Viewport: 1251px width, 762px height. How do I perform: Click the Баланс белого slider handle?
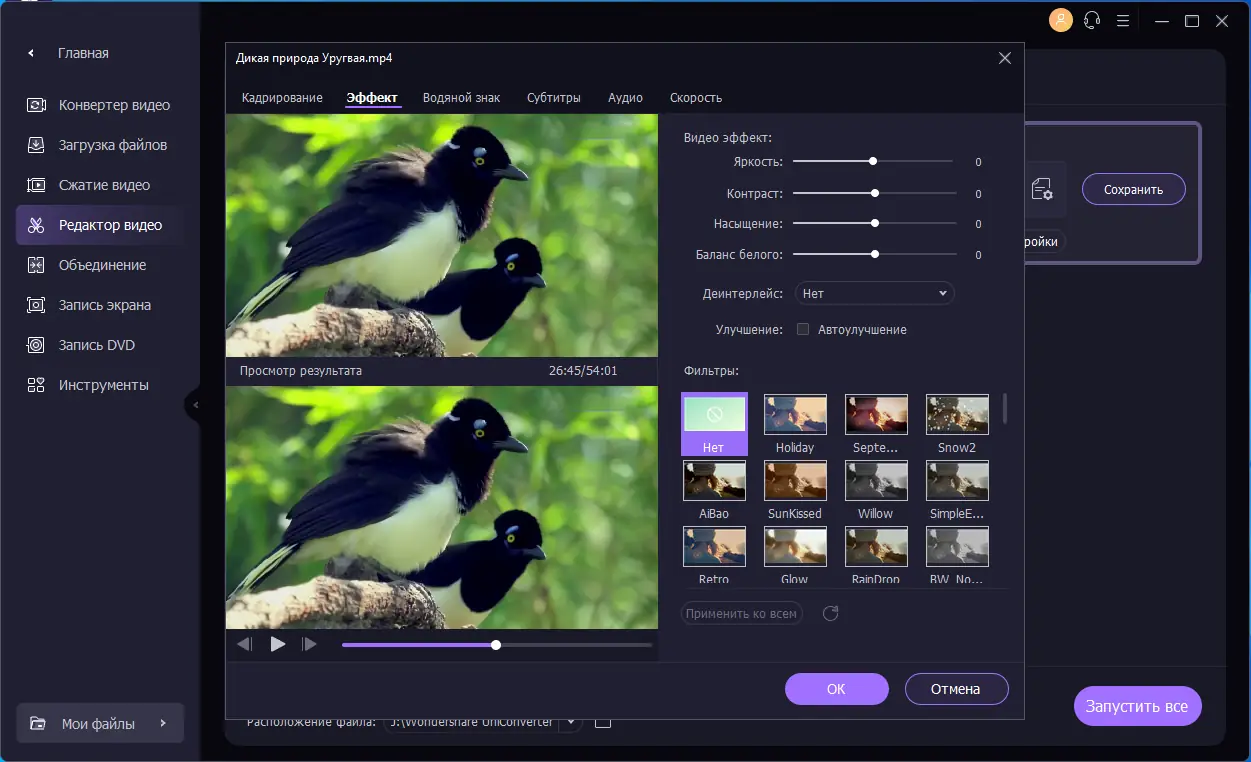click(875, 254)
